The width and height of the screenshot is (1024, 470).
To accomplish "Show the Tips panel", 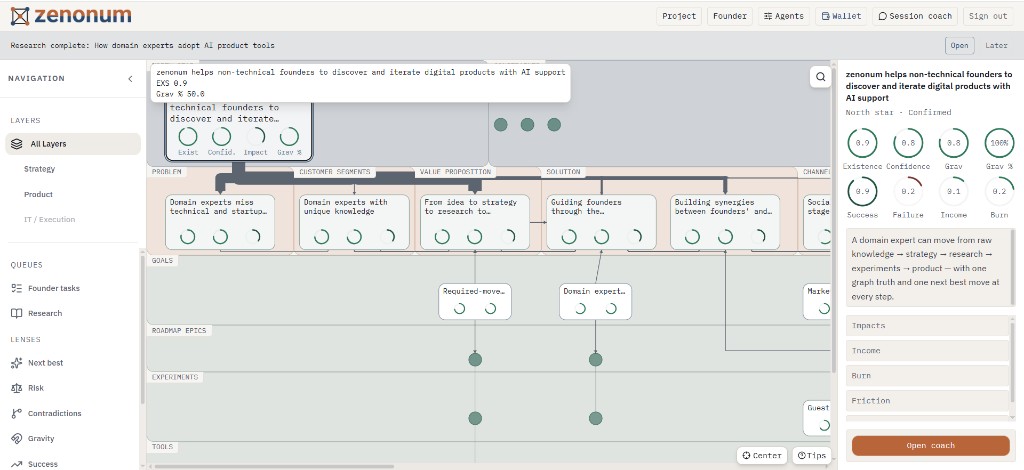I will click(x=812, y=456).
